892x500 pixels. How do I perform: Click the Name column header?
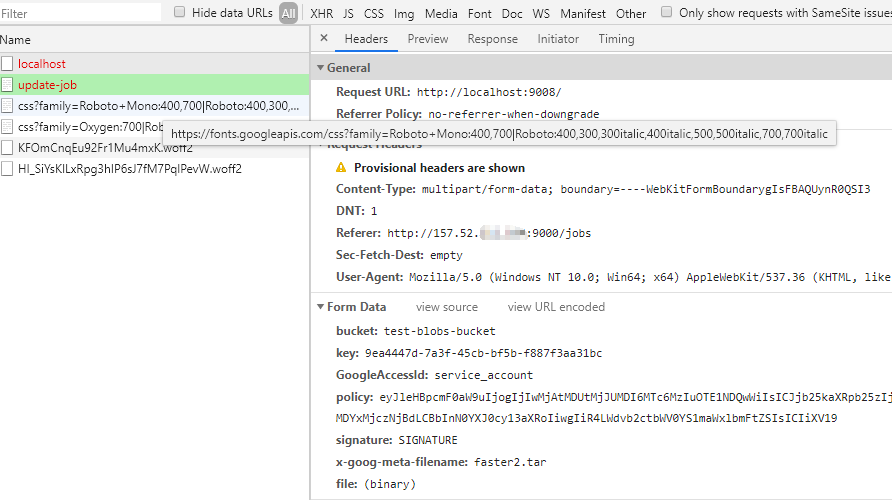155,40
